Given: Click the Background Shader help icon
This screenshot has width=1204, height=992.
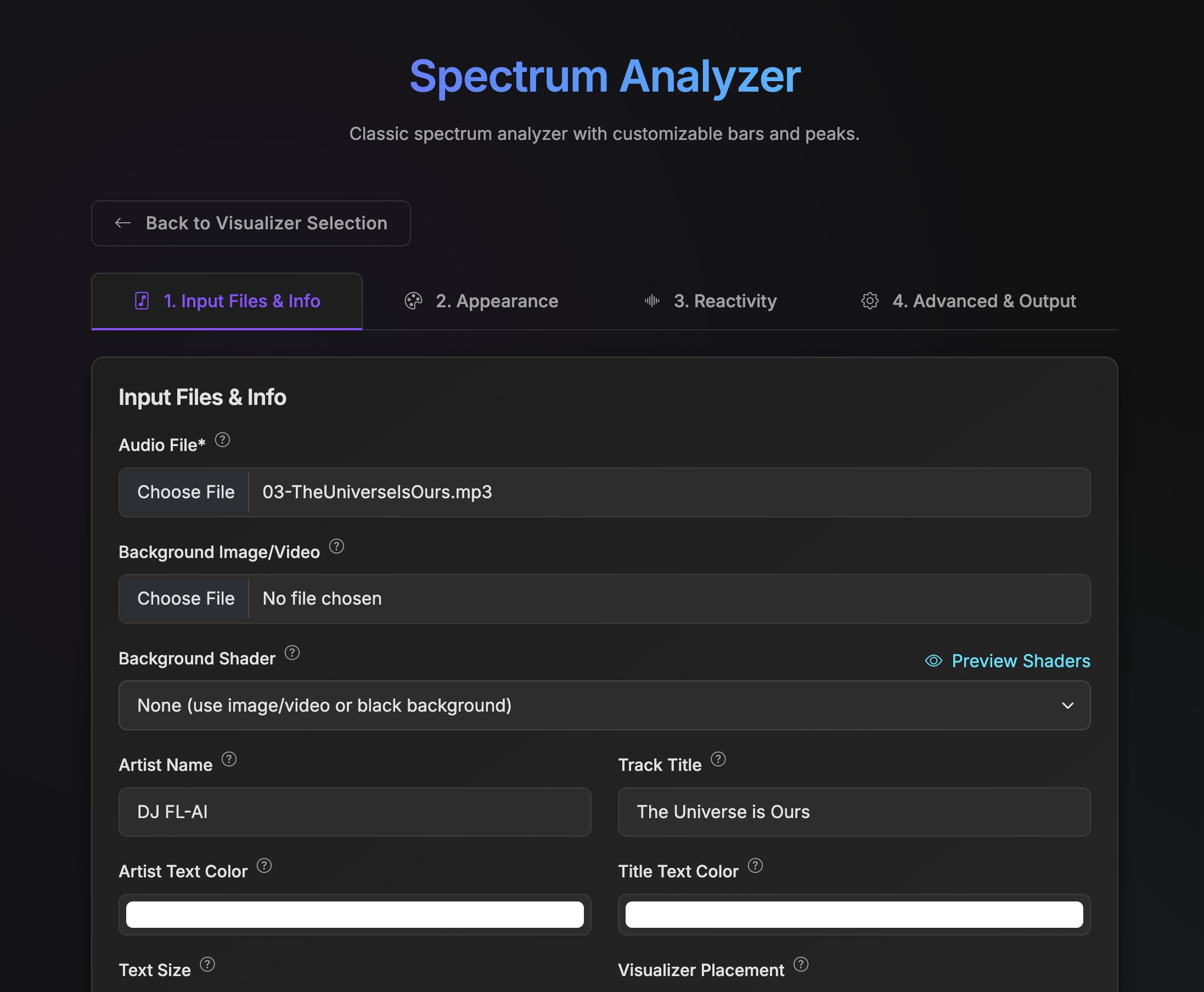Looking at the screenshot, I should [292, 653].
